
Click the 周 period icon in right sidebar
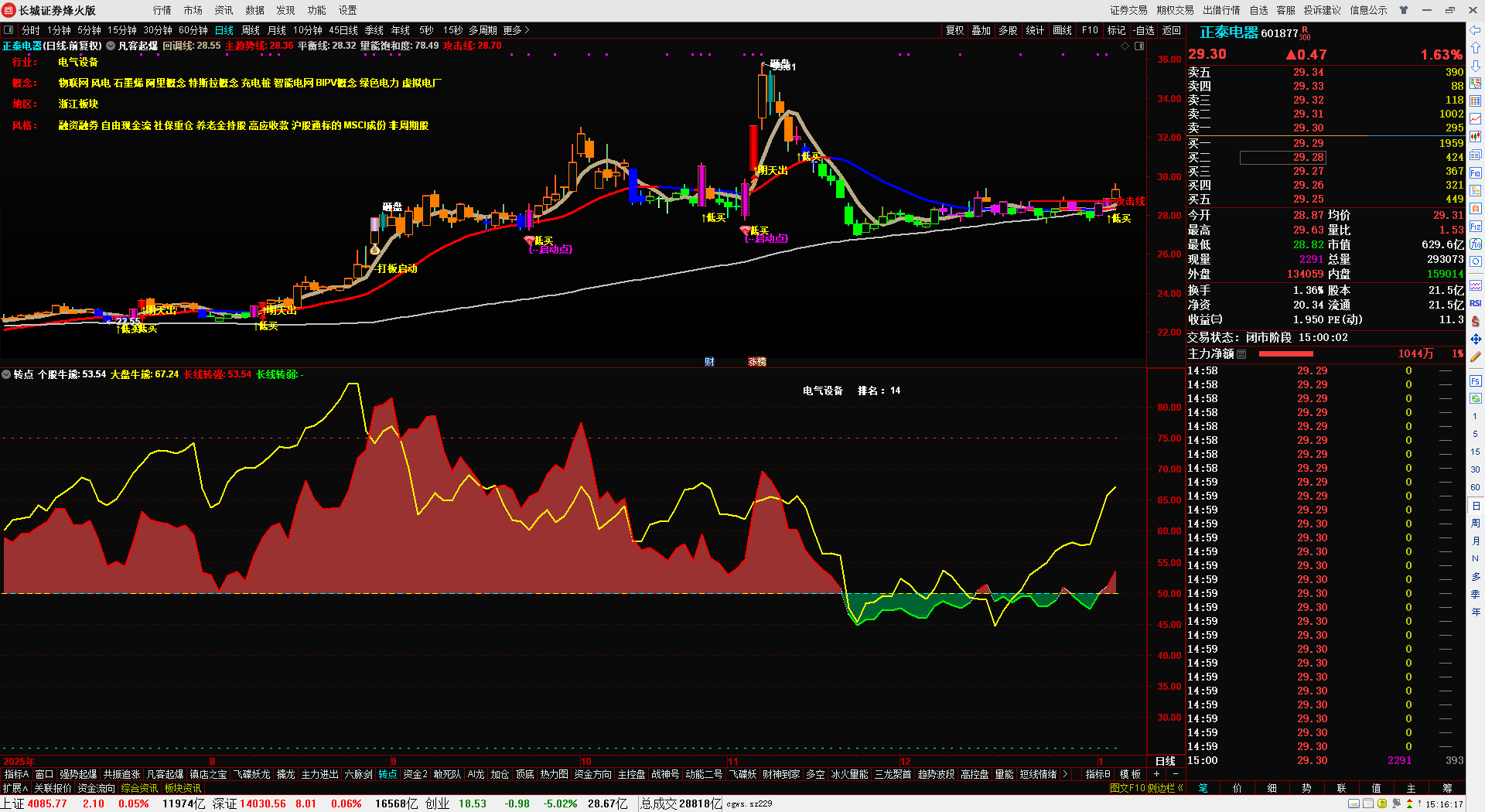(1475, 524)
